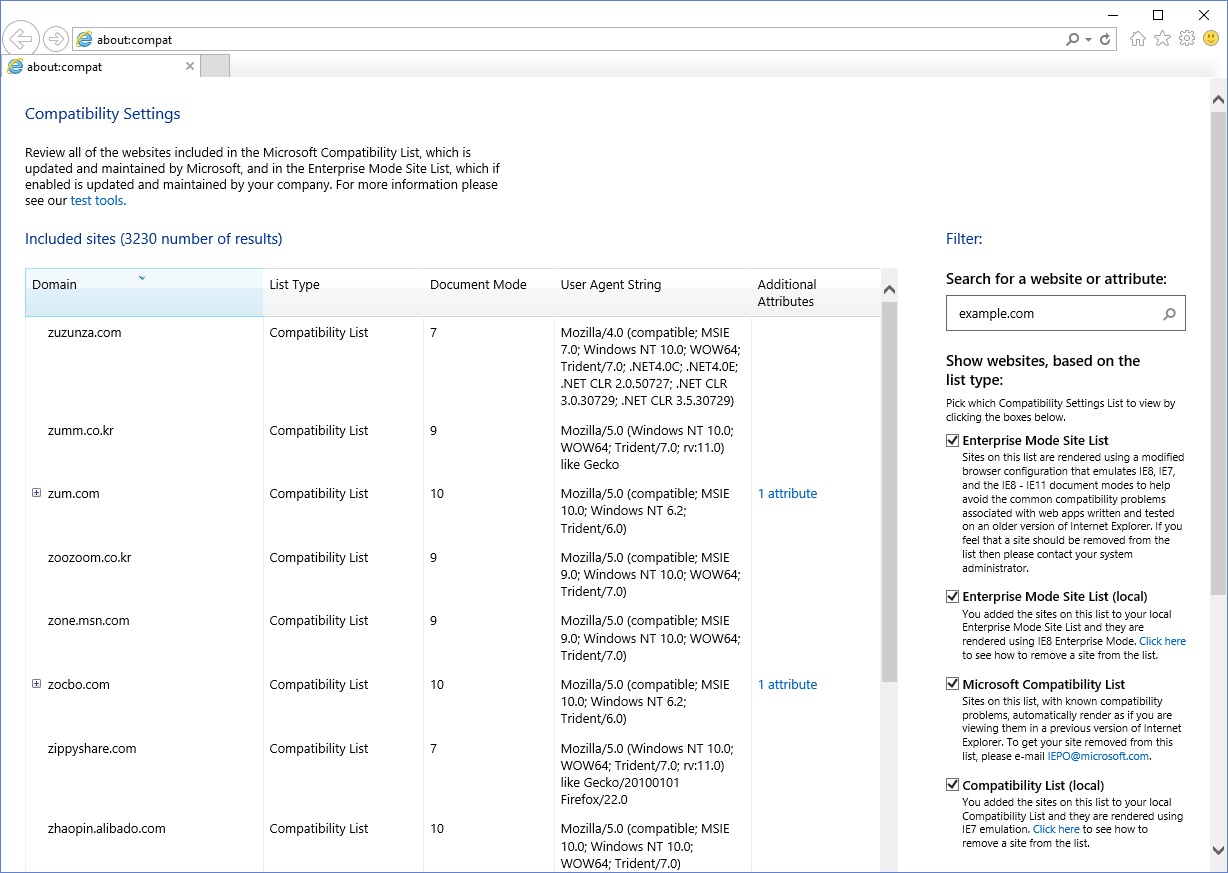Uncheck Compatibility List (local) checkbox
Screen dimensions: 1228x873
click(x=952, y=785)
